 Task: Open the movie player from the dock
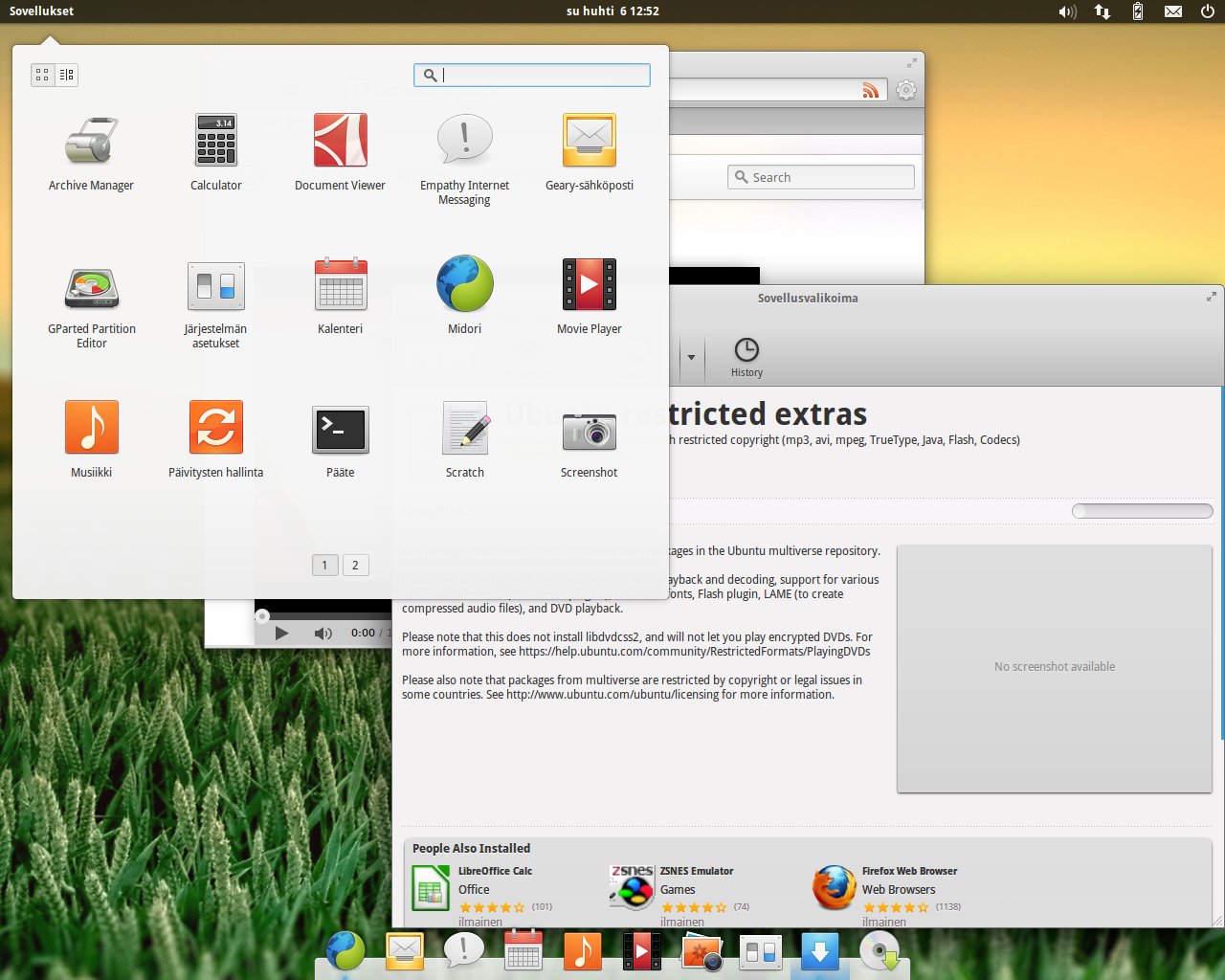click(642, 951)
